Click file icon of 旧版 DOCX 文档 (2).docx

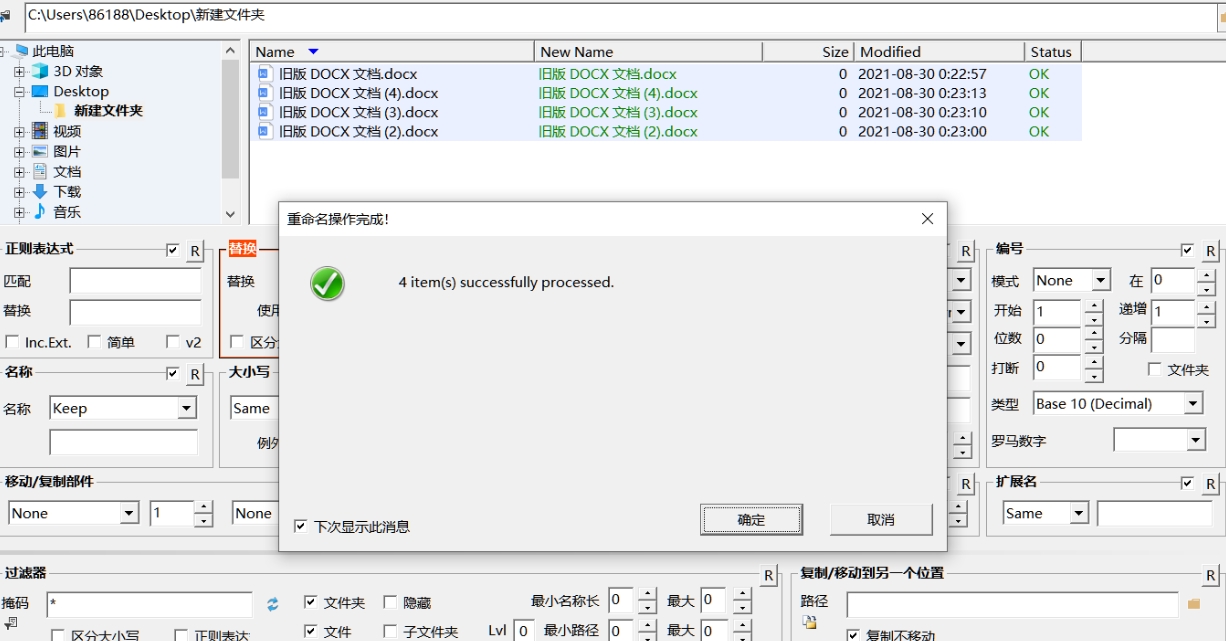pos(265,130)
